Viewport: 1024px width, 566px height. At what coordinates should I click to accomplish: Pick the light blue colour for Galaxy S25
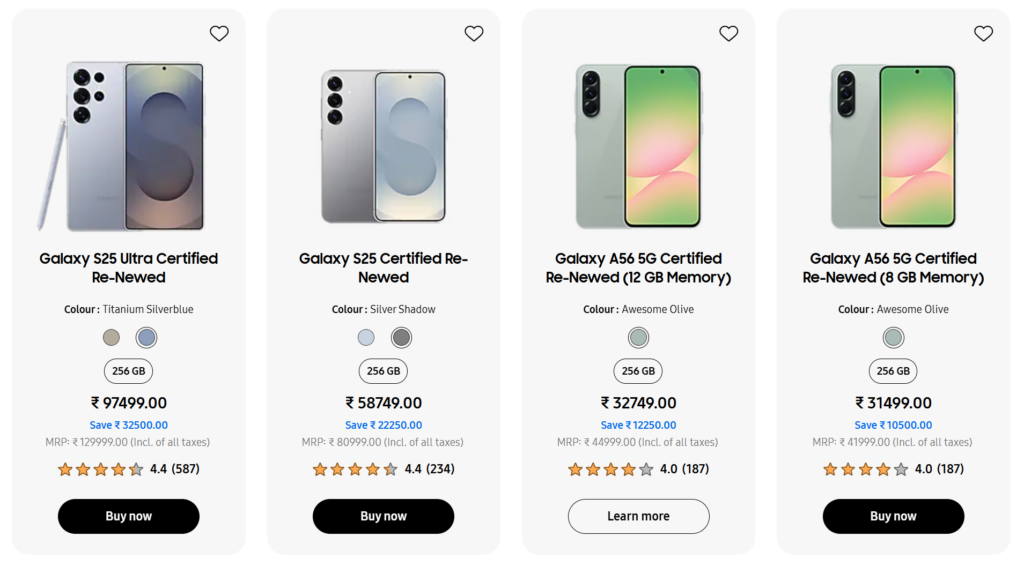(x=366, y=338)
